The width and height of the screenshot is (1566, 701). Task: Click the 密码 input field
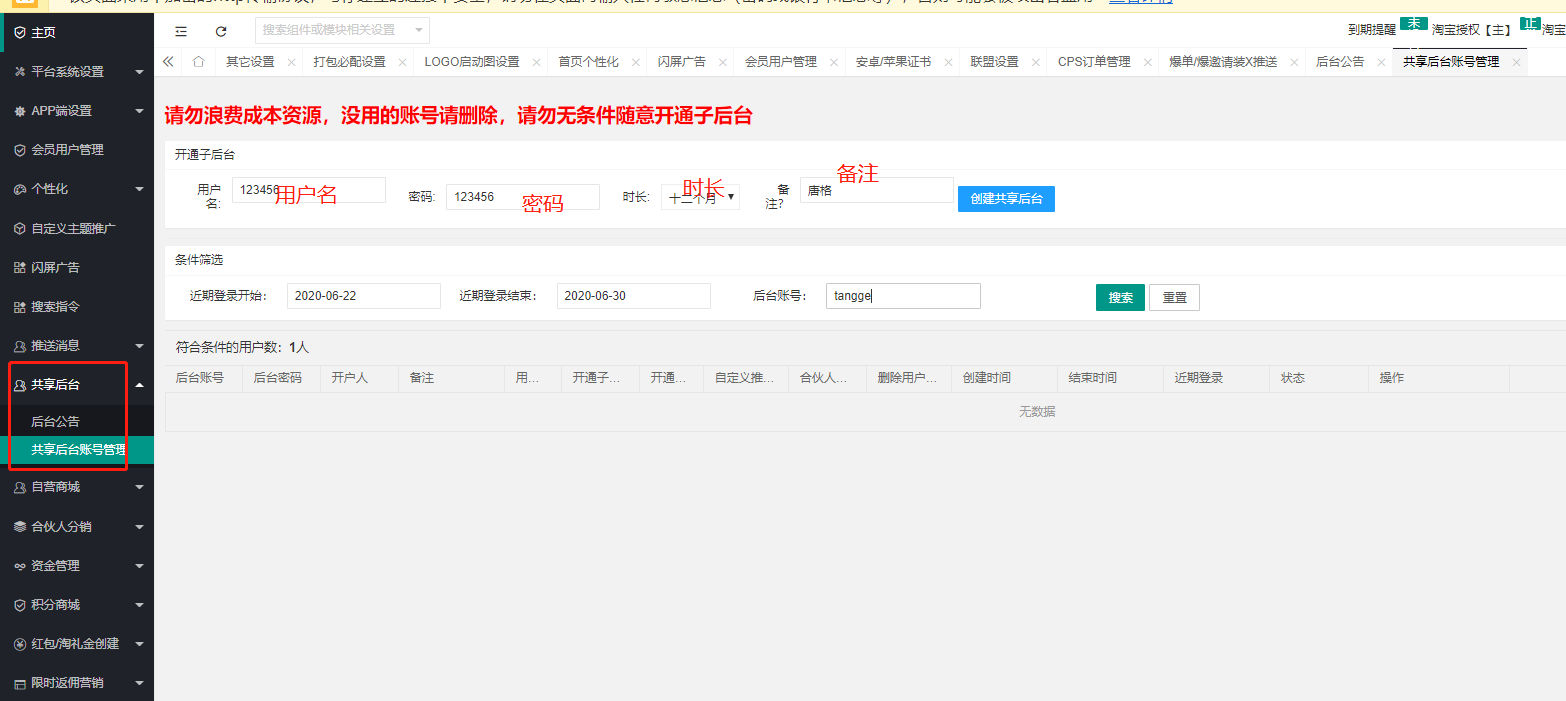click(523, 197)
